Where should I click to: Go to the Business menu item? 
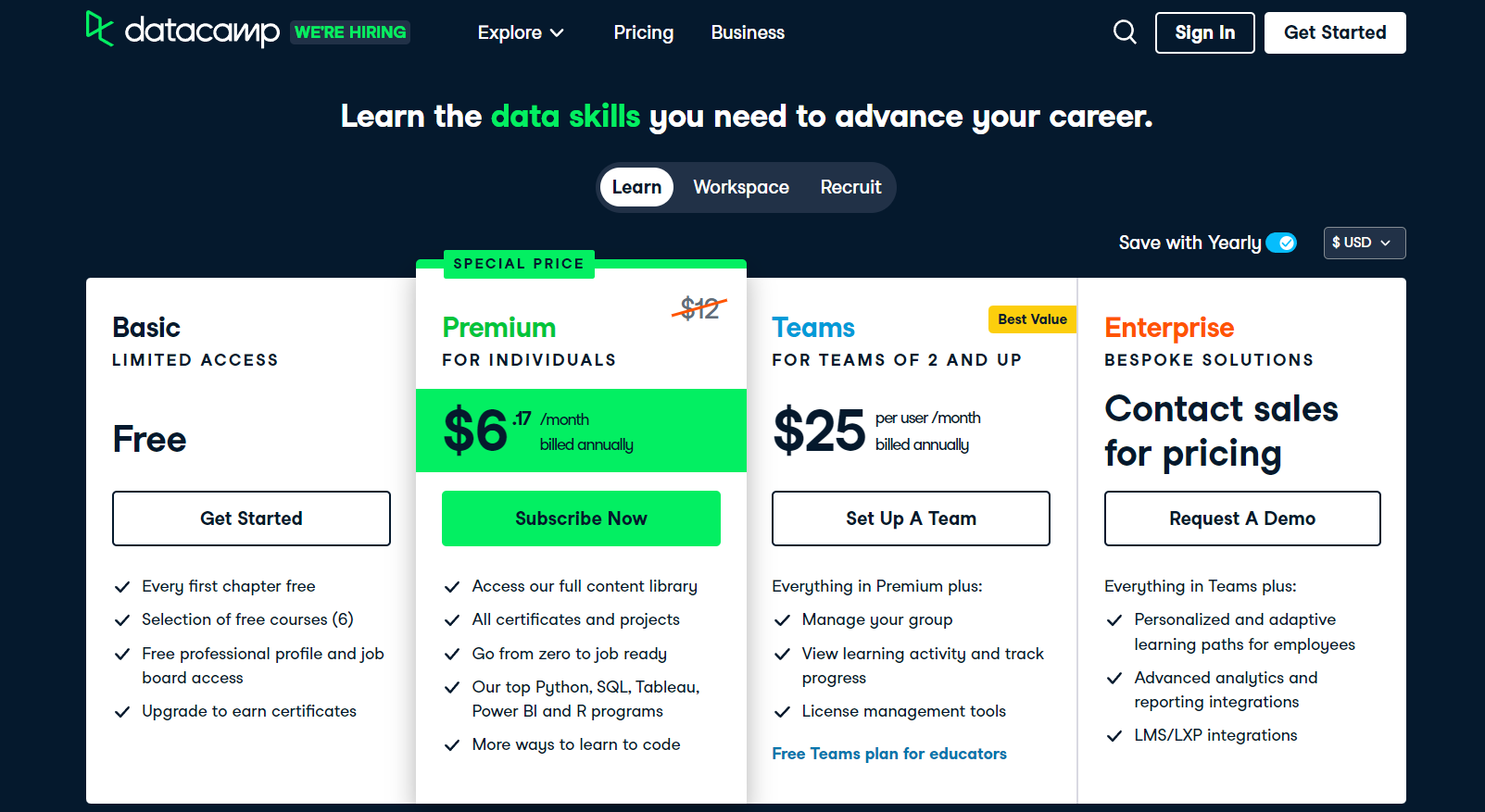[x=748, y=32]
